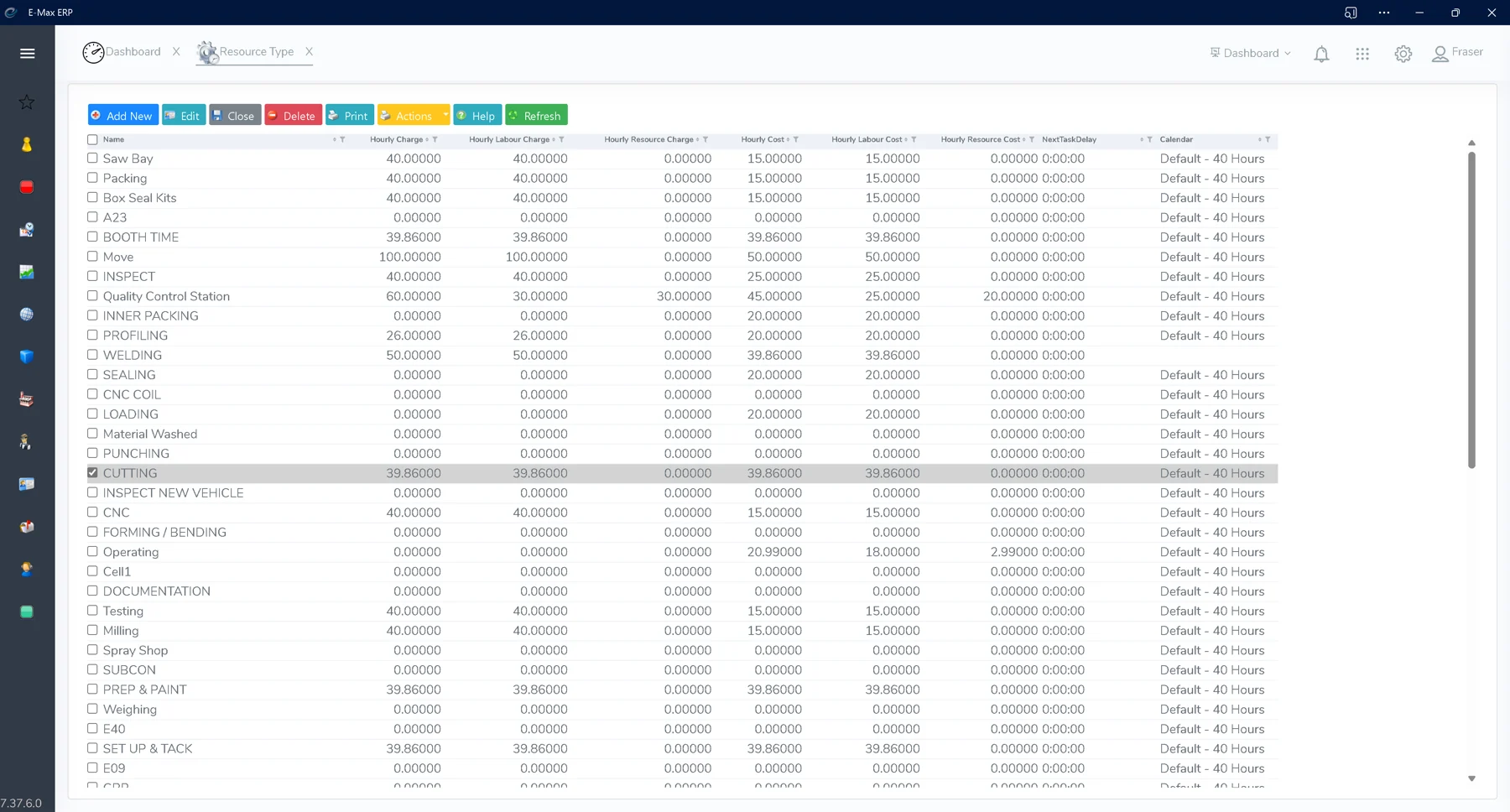The image size is (1510, 812).
Task: Open the apps grid icon
Action: click(x=1362, y=54)
